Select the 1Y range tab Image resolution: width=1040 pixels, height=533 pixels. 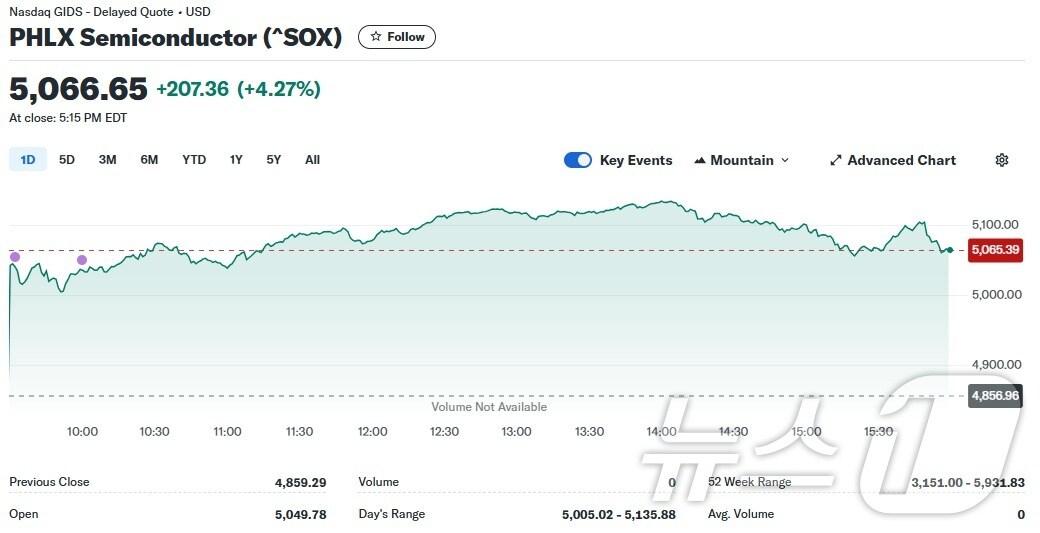coord(236,159)
